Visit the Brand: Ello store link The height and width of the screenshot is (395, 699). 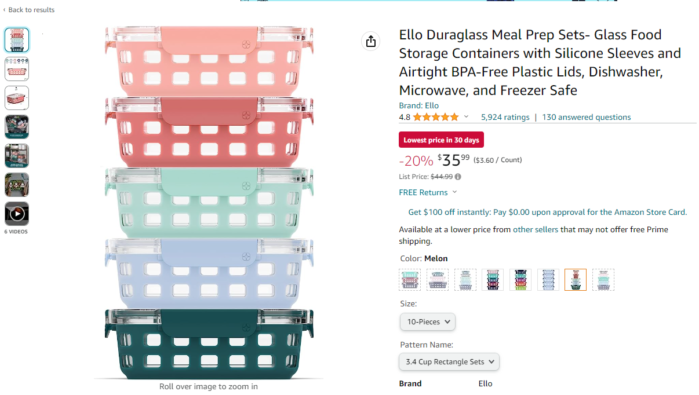click(419, 106)
